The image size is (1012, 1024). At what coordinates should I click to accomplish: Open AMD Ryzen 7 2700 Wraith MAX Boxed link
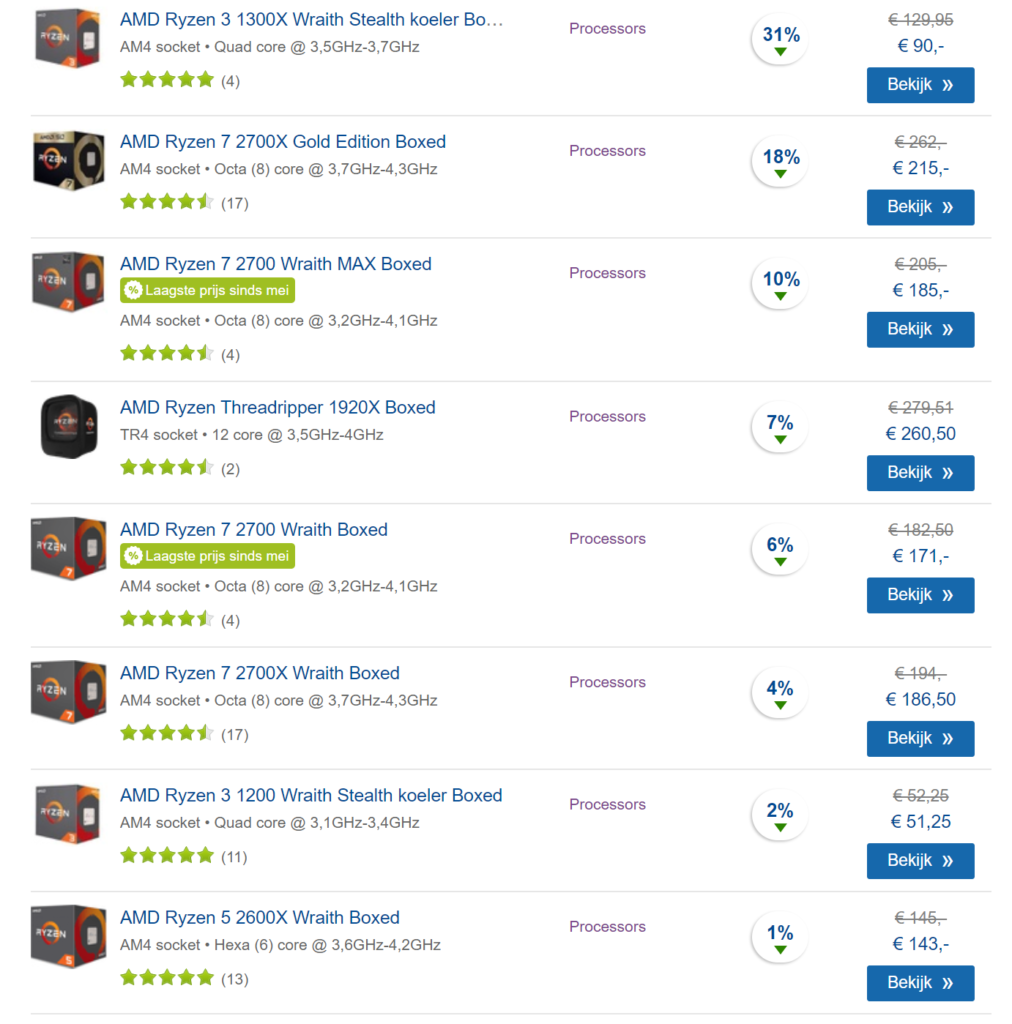276,264
